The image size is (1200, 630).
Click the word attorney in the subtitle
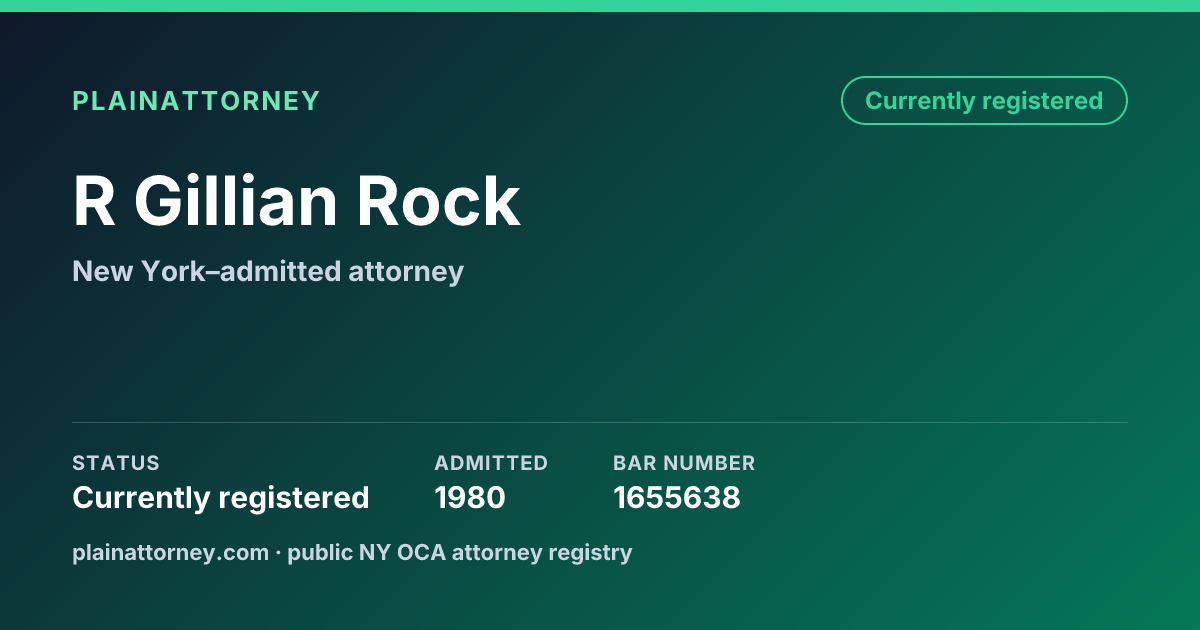pos(406,272)
